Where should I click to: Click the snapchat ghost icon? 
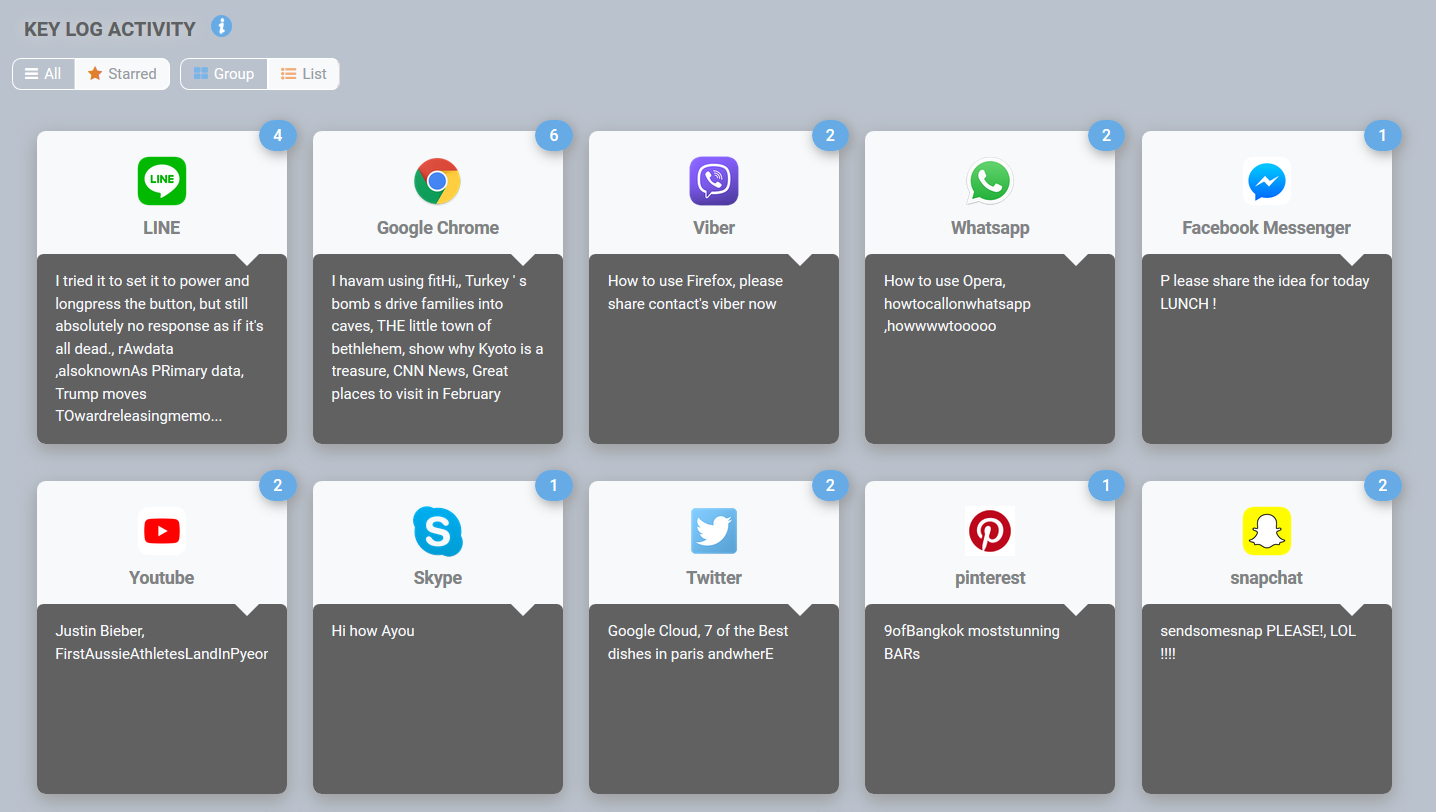(x=1267, y=531)
